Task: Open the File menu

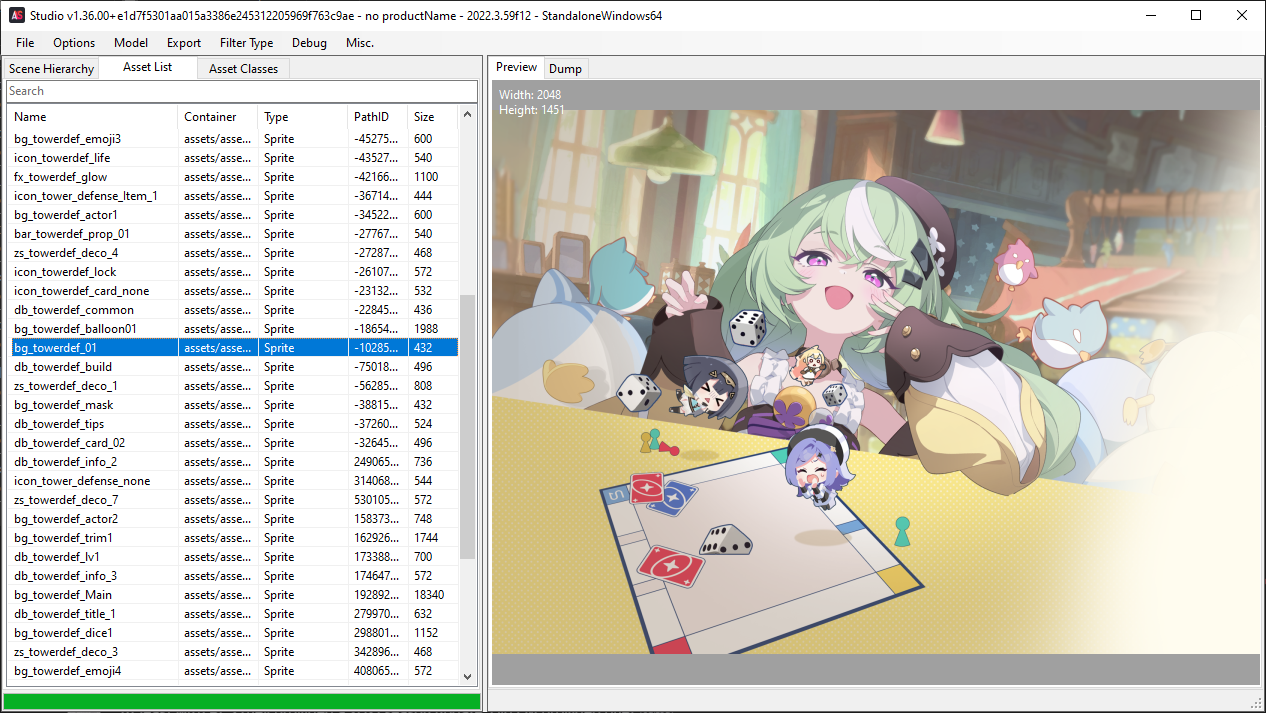Action: pos(25,43)
